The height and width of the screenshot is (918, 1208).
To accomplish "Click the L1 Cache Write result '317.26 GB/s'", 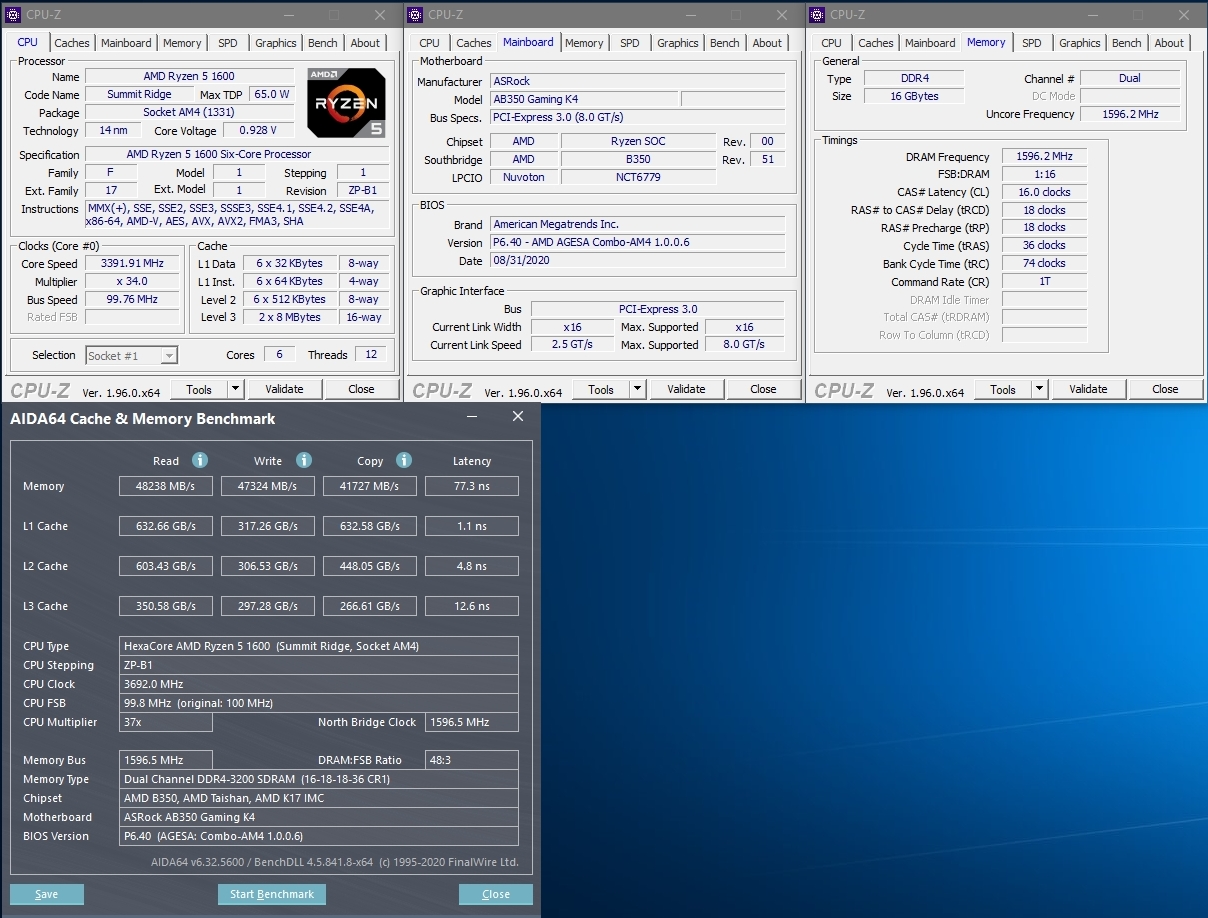I will [x=268, y=526].
